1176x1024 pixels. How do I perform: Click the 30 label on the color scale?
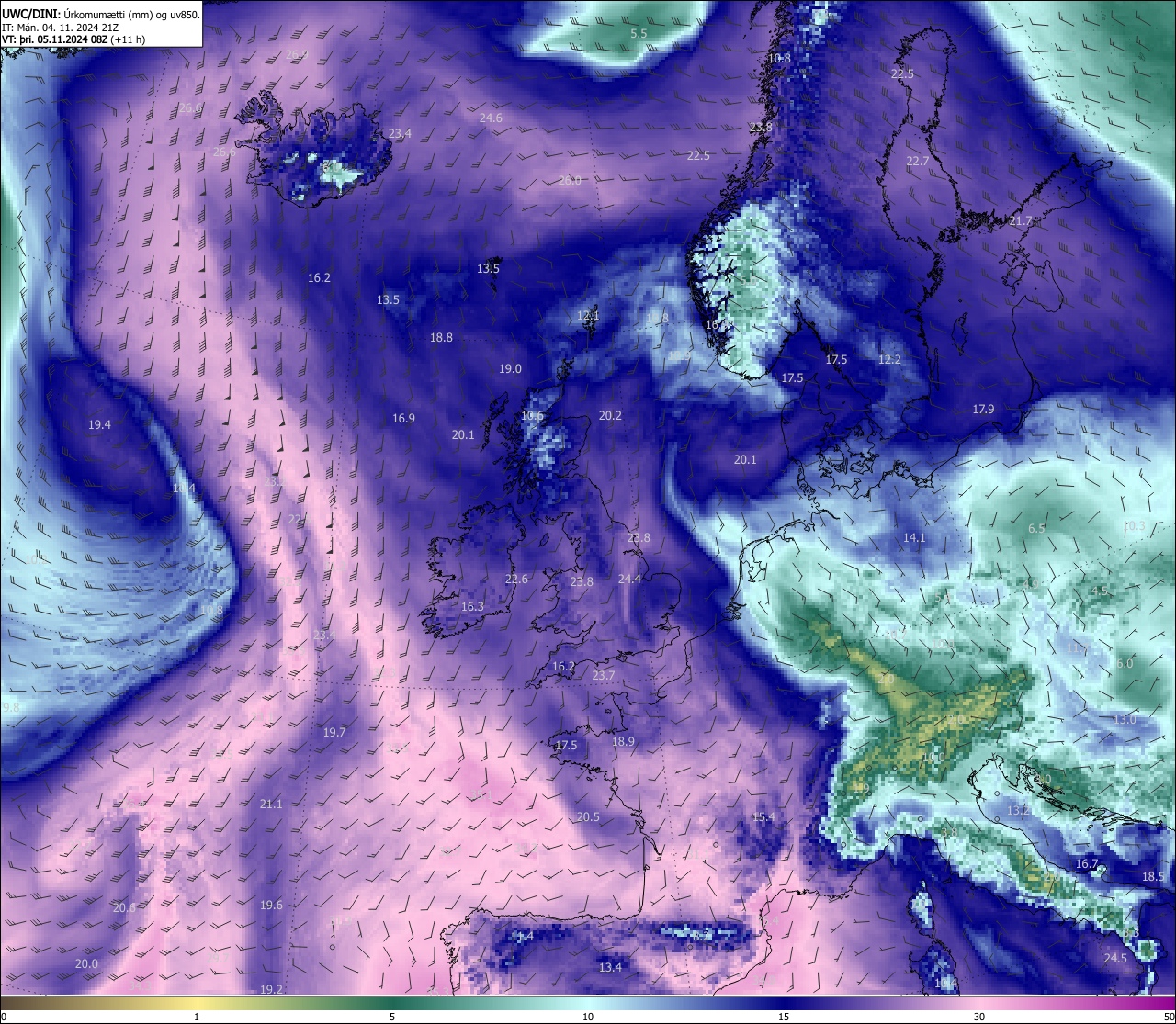click(979, 1017)
